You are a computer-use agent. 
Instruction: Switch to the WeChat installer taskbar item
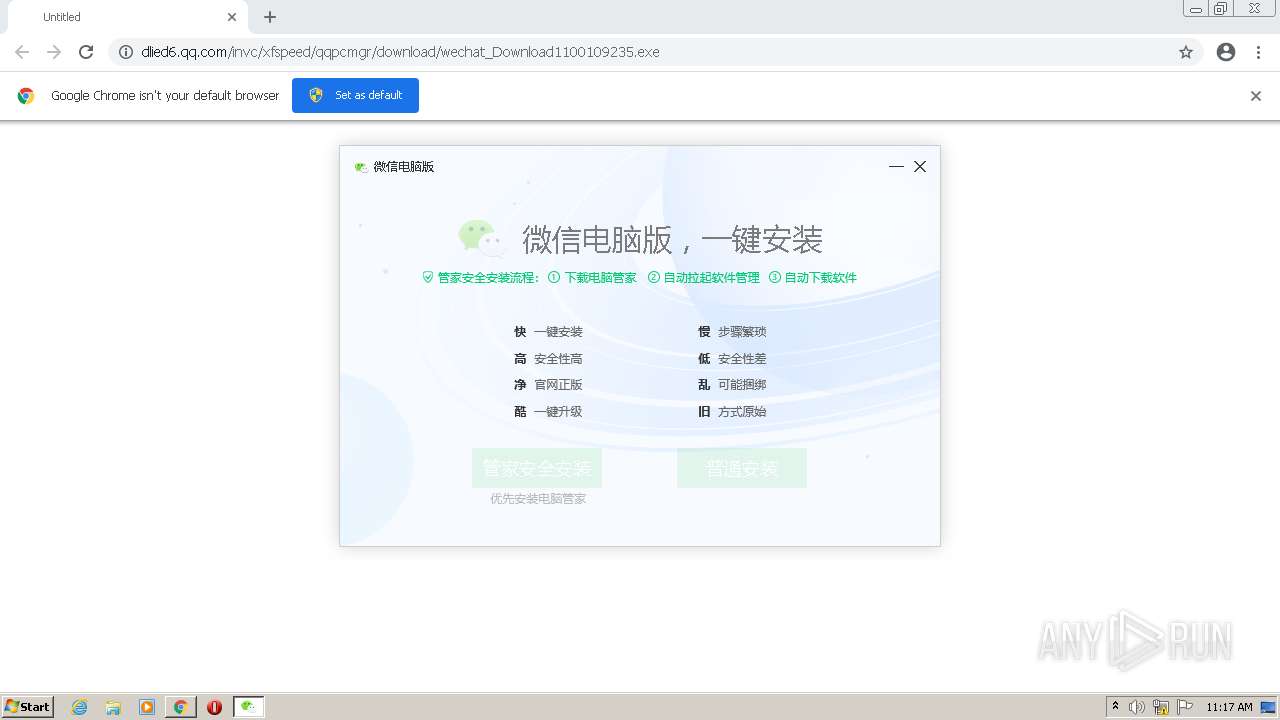pyautogui.click(x=249, y=707)
